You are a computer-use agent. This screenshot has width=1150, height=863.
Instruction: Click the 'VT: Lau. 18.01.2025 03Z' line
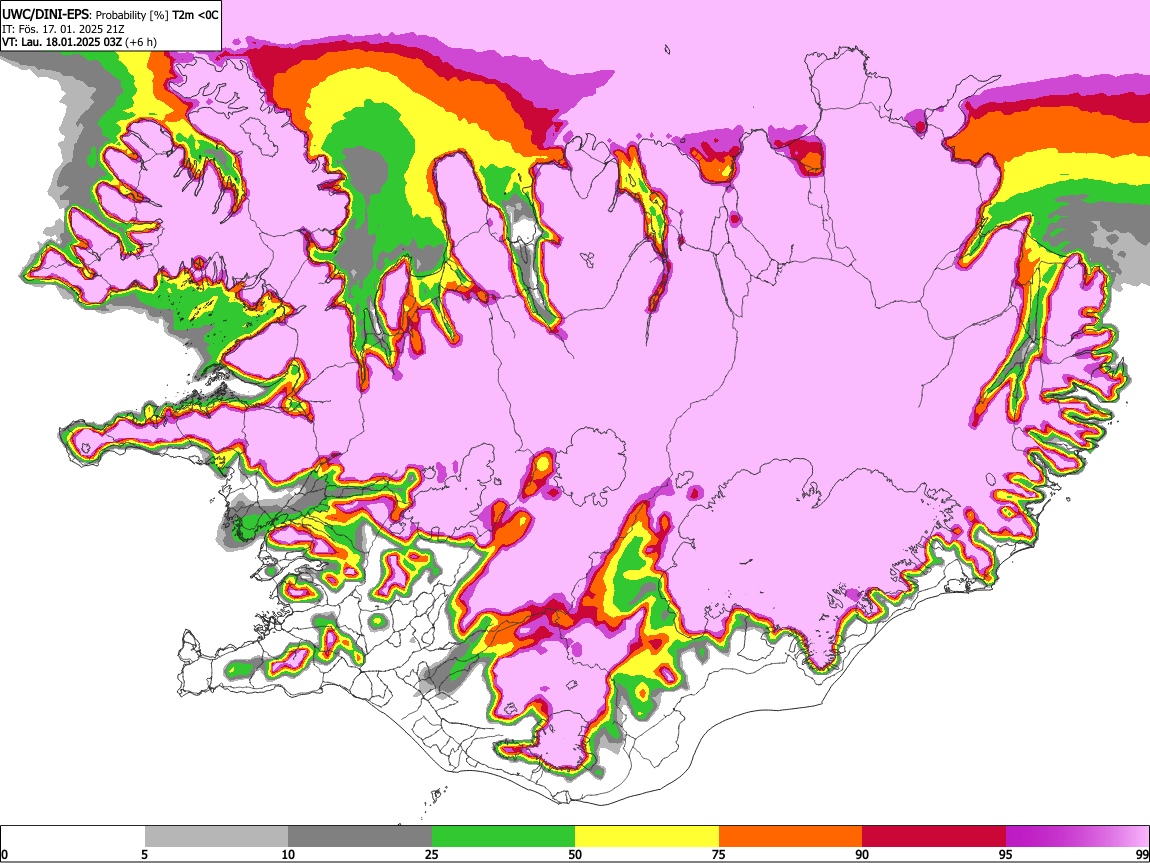pos(62,42)
